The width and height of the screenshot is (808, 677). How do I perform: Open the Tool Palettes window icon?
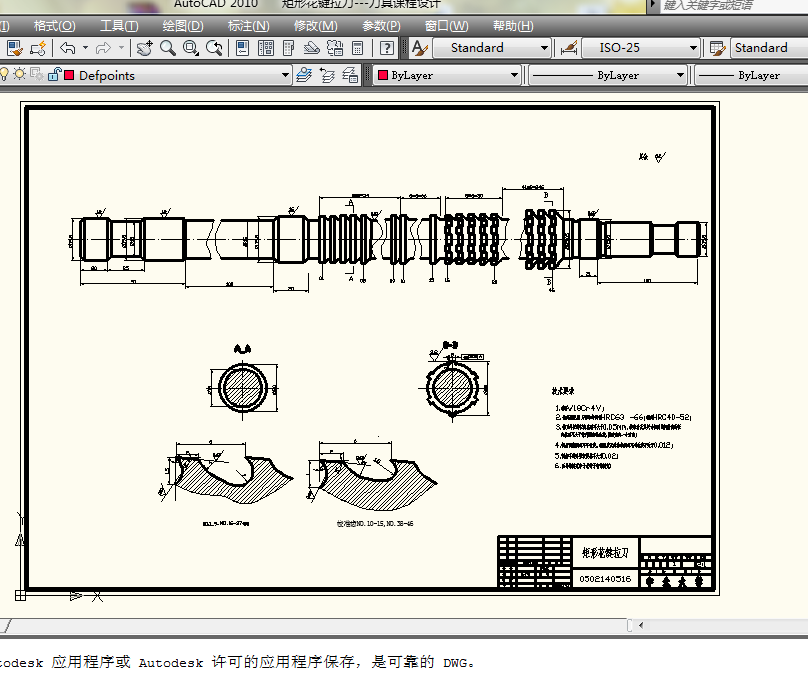[289, 48]
